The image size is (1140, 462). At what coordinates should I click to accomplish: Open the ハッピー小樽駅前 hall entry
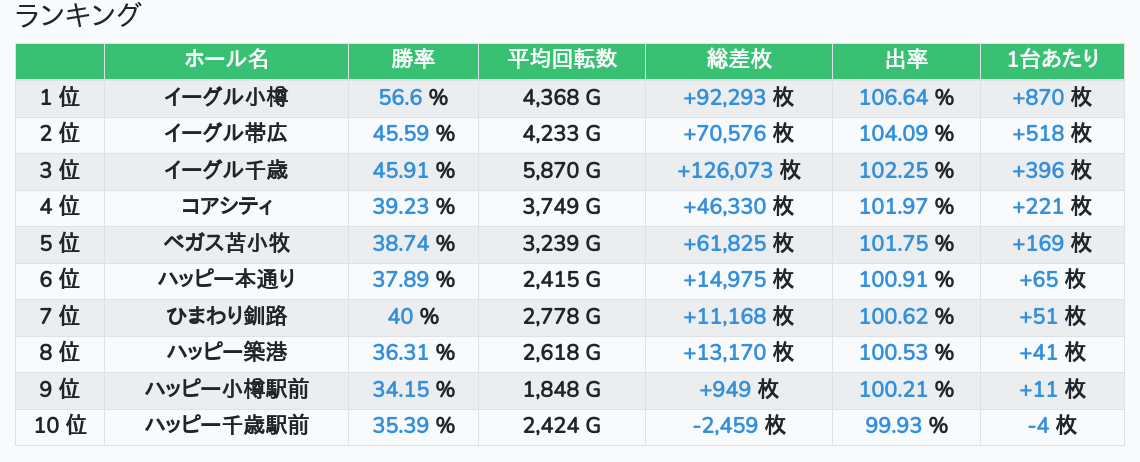coord(226,389)
